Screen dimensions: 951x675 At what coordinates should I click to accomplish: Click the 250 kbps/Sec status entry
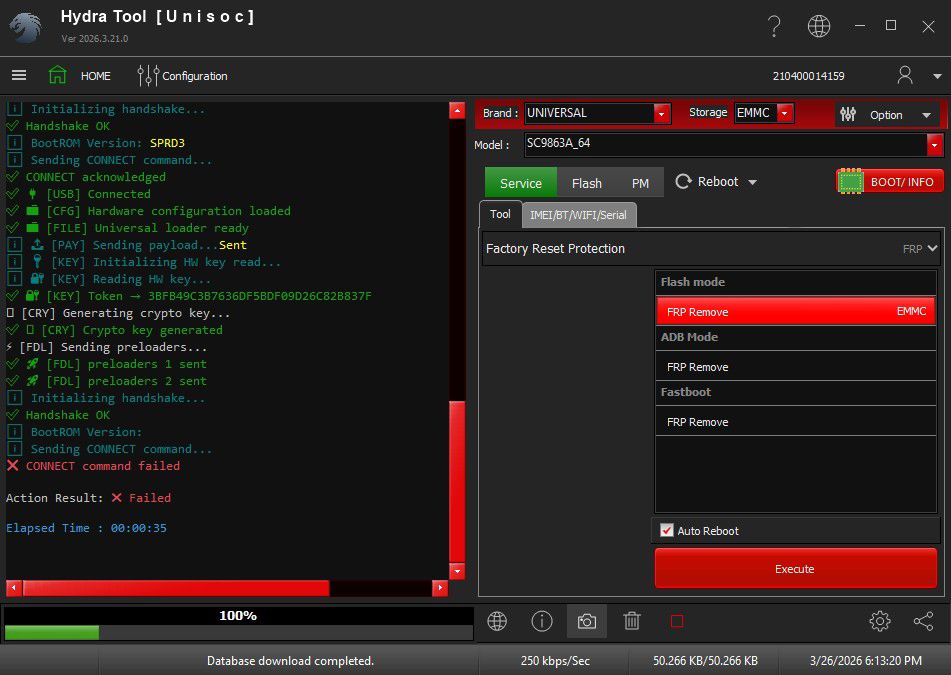pos(554,660)
